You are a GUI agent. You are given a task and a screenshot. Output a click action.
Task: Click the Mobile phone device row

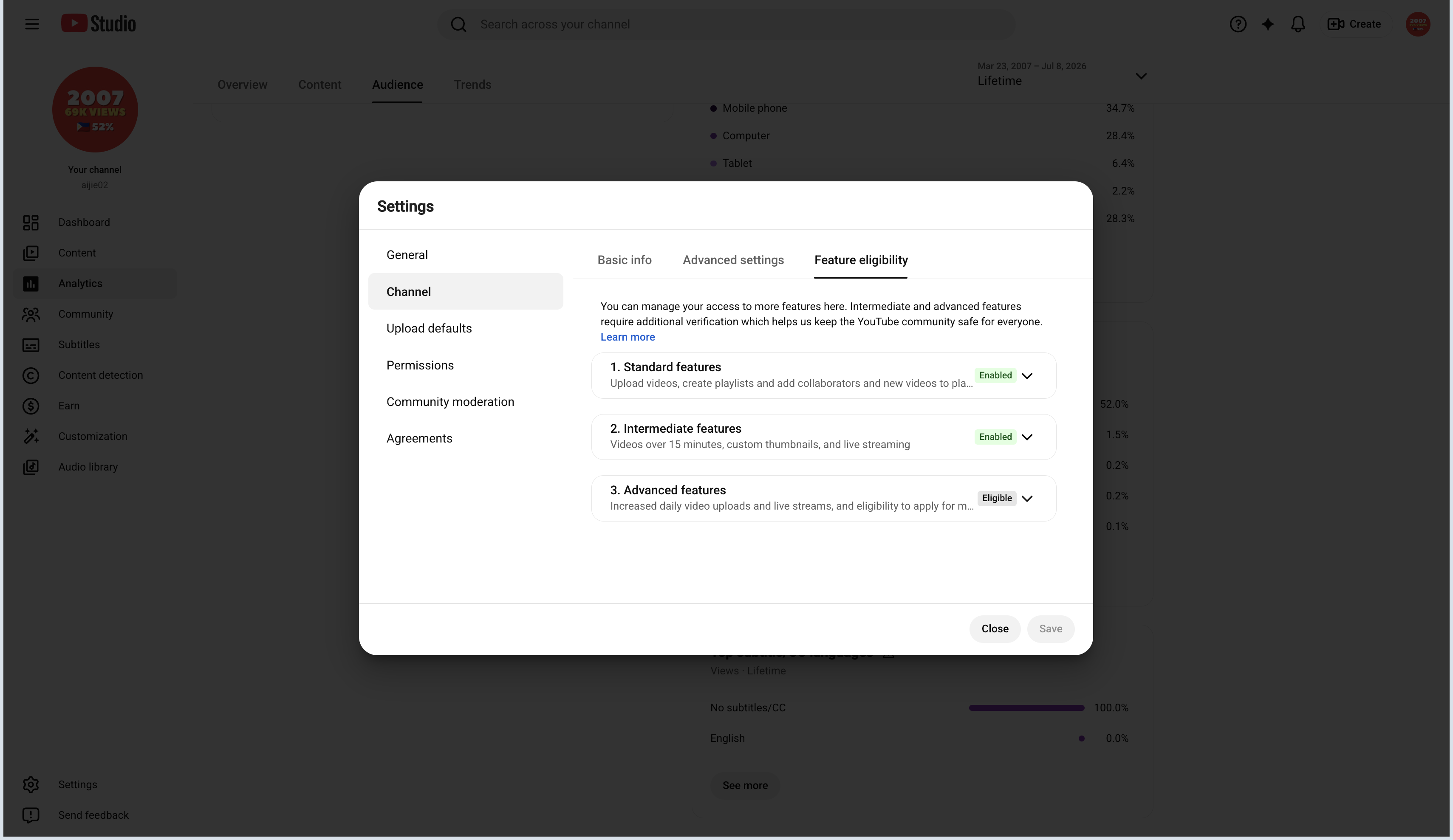[x=922, y=108]
